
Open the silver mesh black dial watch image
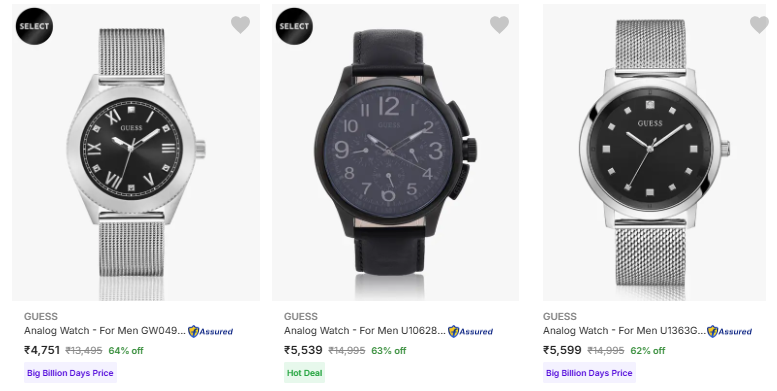pyautogui.click(x=654, y=153)
